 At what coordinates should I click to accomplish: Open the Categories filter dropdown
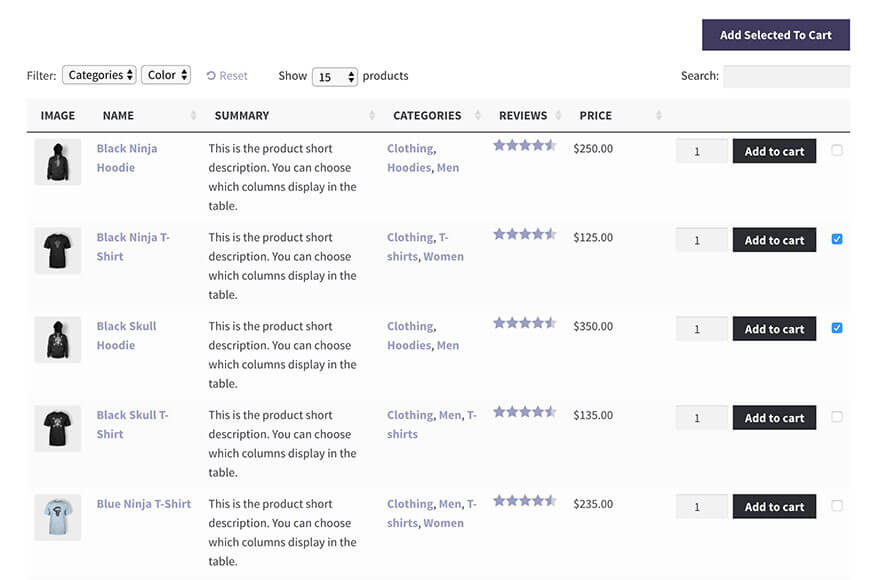[x=99, y=75]
